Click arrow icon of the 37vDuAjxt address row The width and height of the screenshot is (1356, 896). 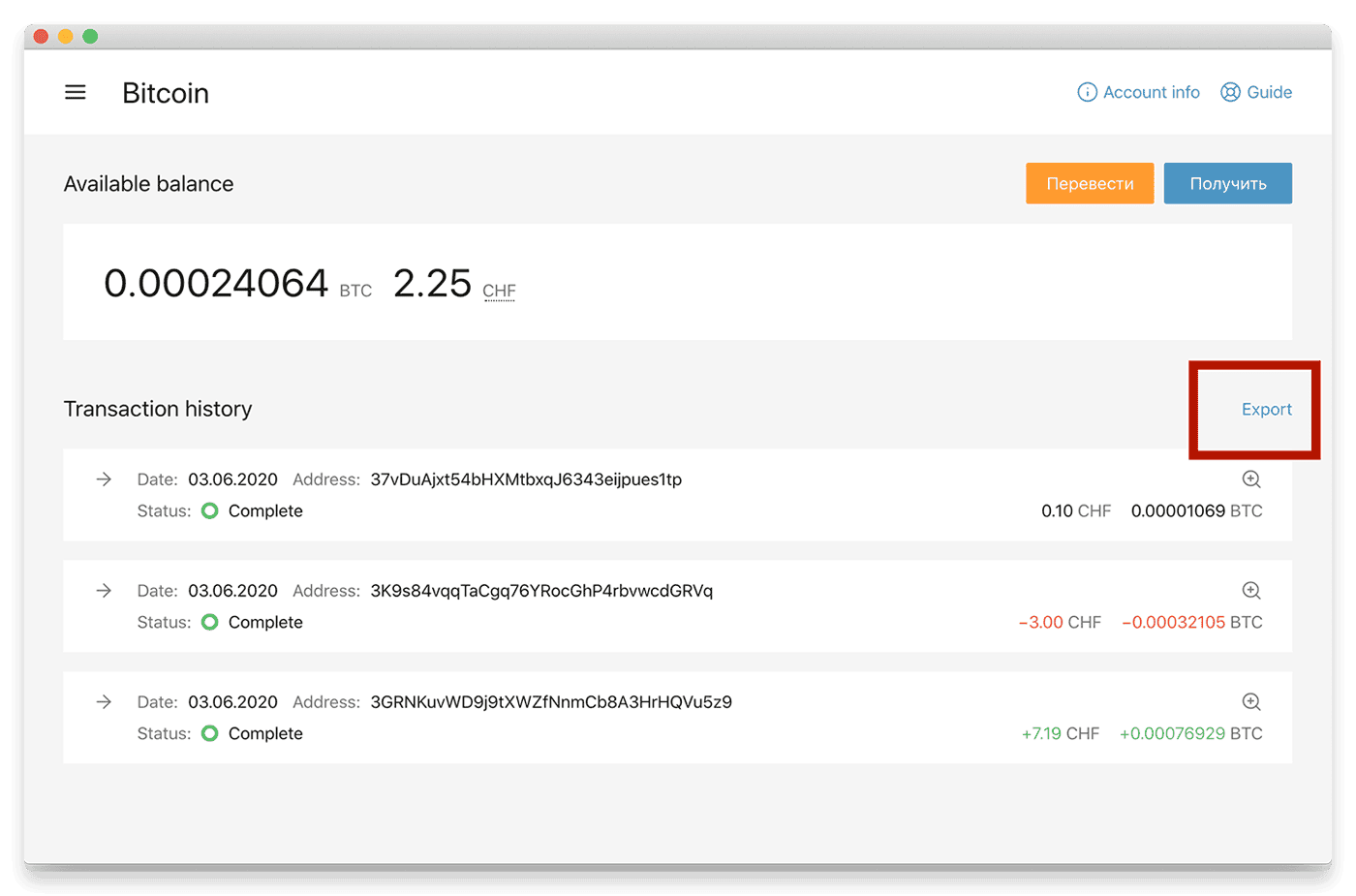click(104, 479)
